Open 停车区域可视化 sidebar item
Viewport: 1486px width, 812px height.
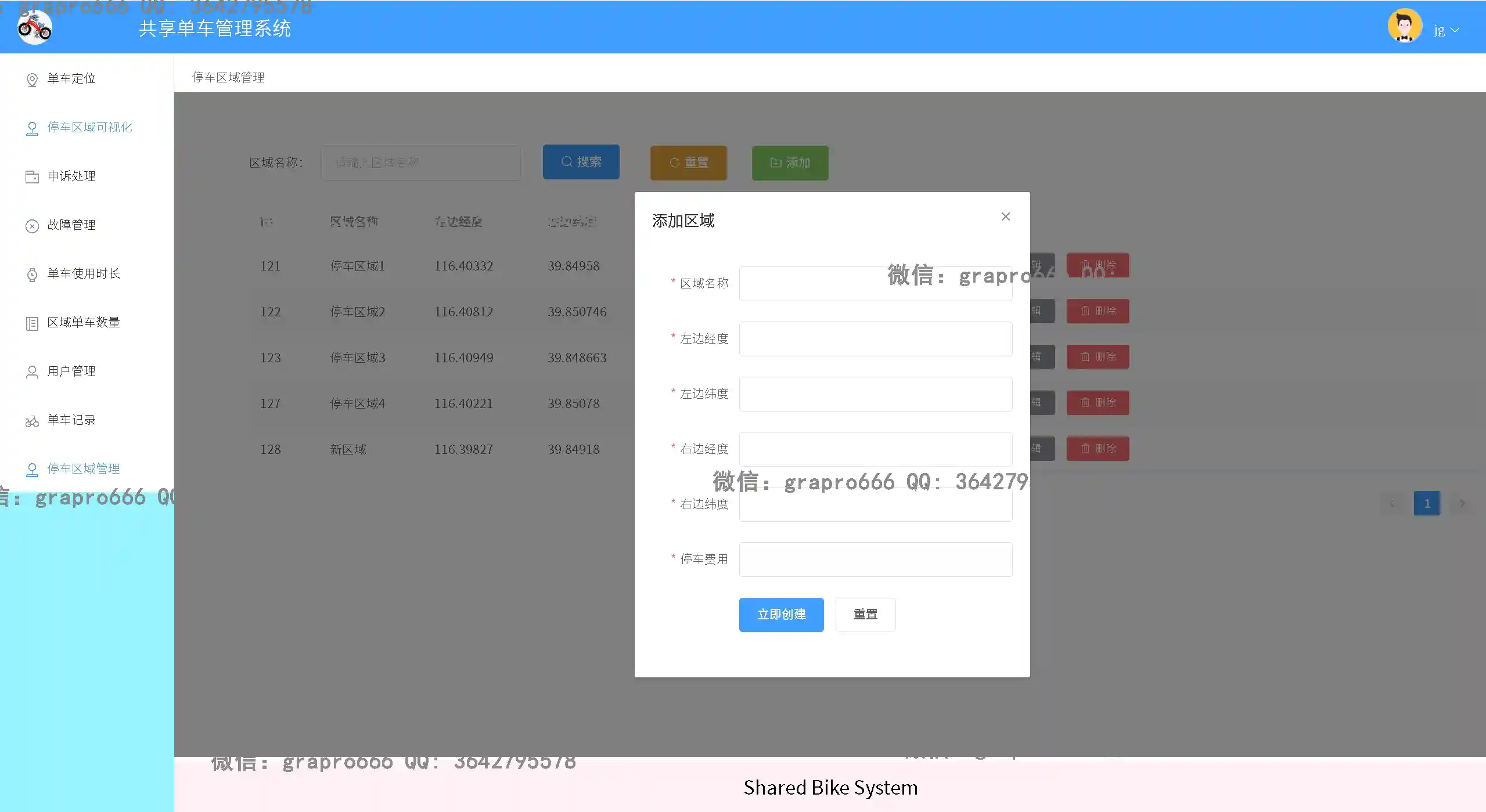coord(89,127)
